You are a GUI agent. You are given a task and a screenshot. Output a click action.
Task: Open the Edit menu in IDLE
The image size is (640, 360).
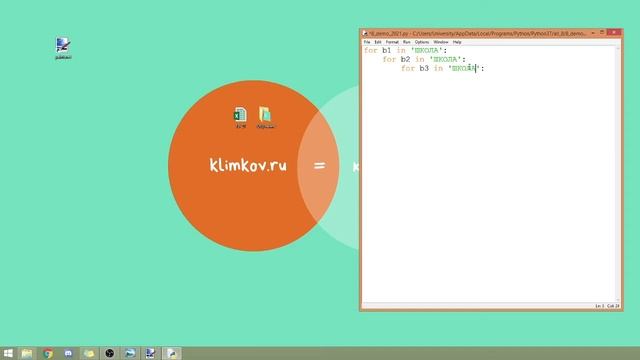pos(378,42)
